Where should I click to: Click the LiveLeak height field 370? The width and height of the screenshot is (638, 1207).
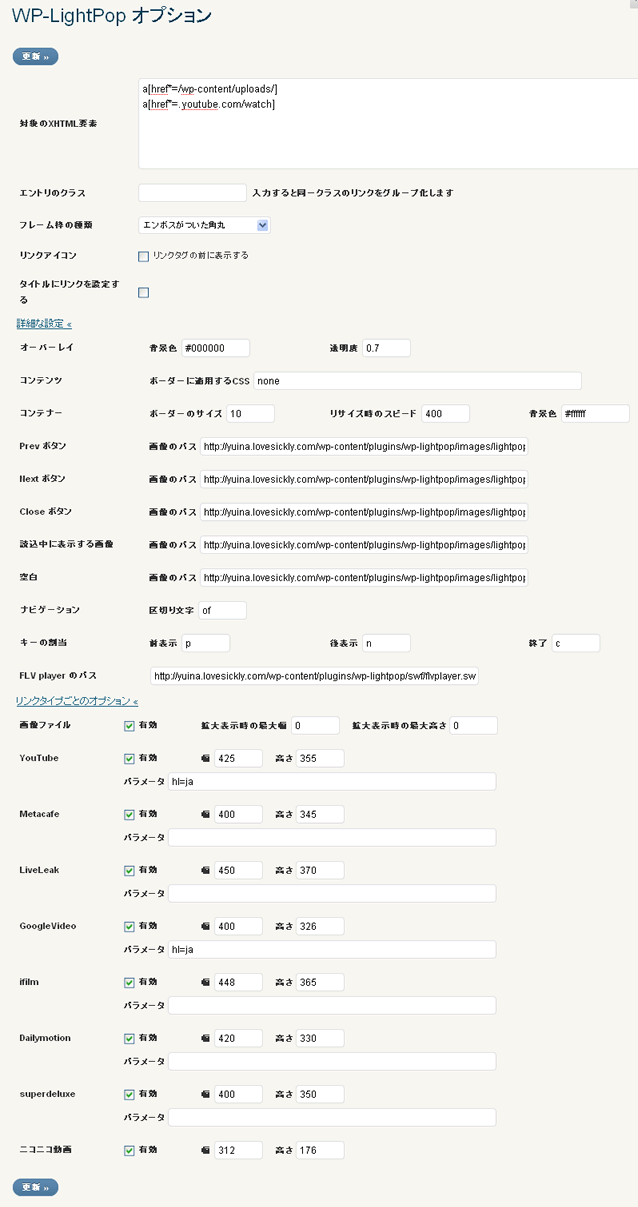click(320, 870)
